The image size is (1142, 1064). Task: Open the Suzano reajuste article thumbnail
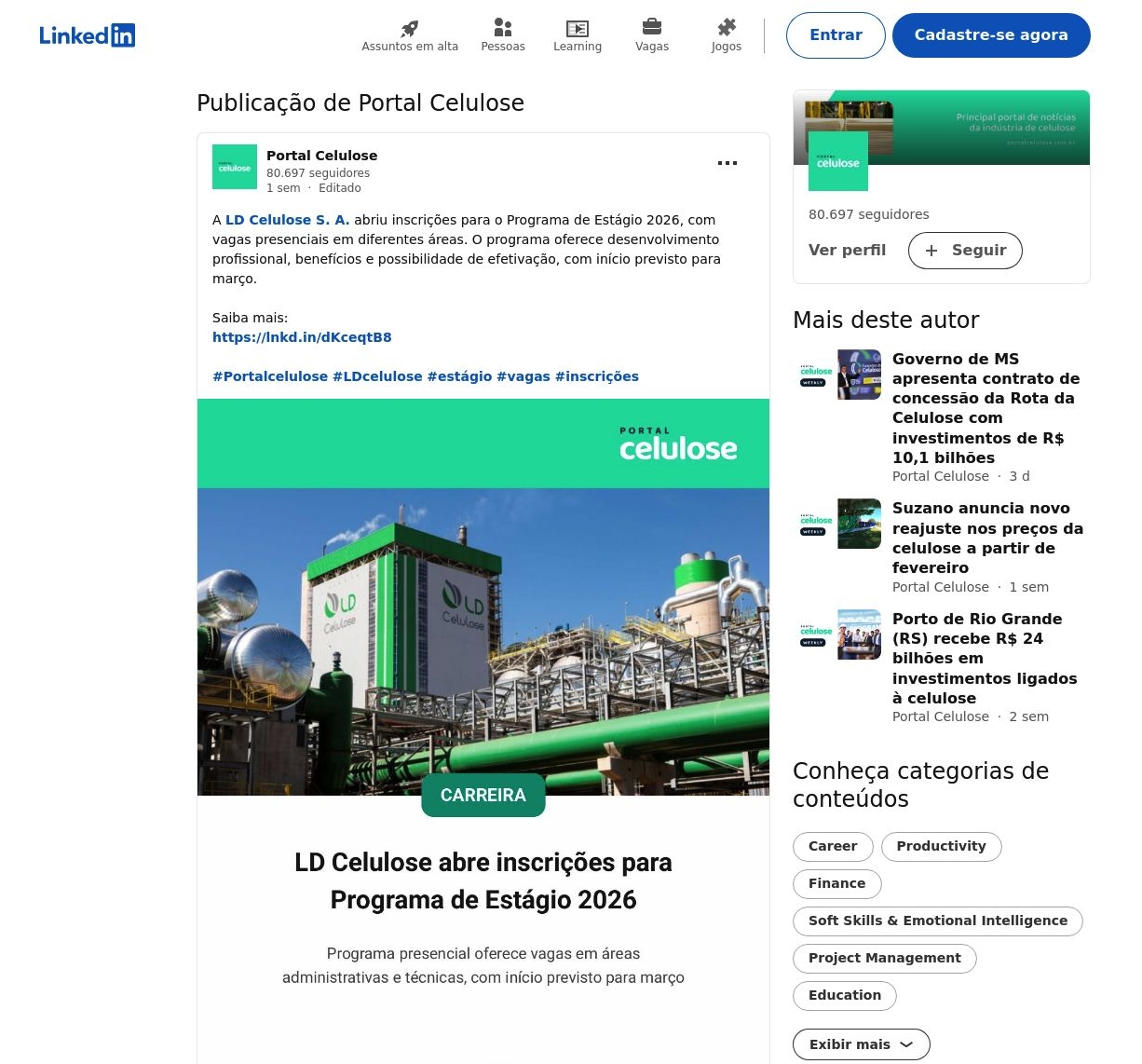pos(859,524)
